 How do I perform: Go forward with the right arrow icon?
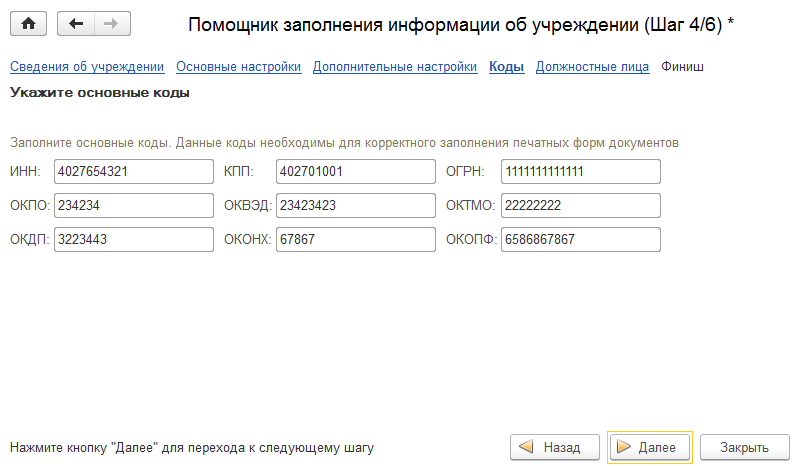click(x=110, y=23)
